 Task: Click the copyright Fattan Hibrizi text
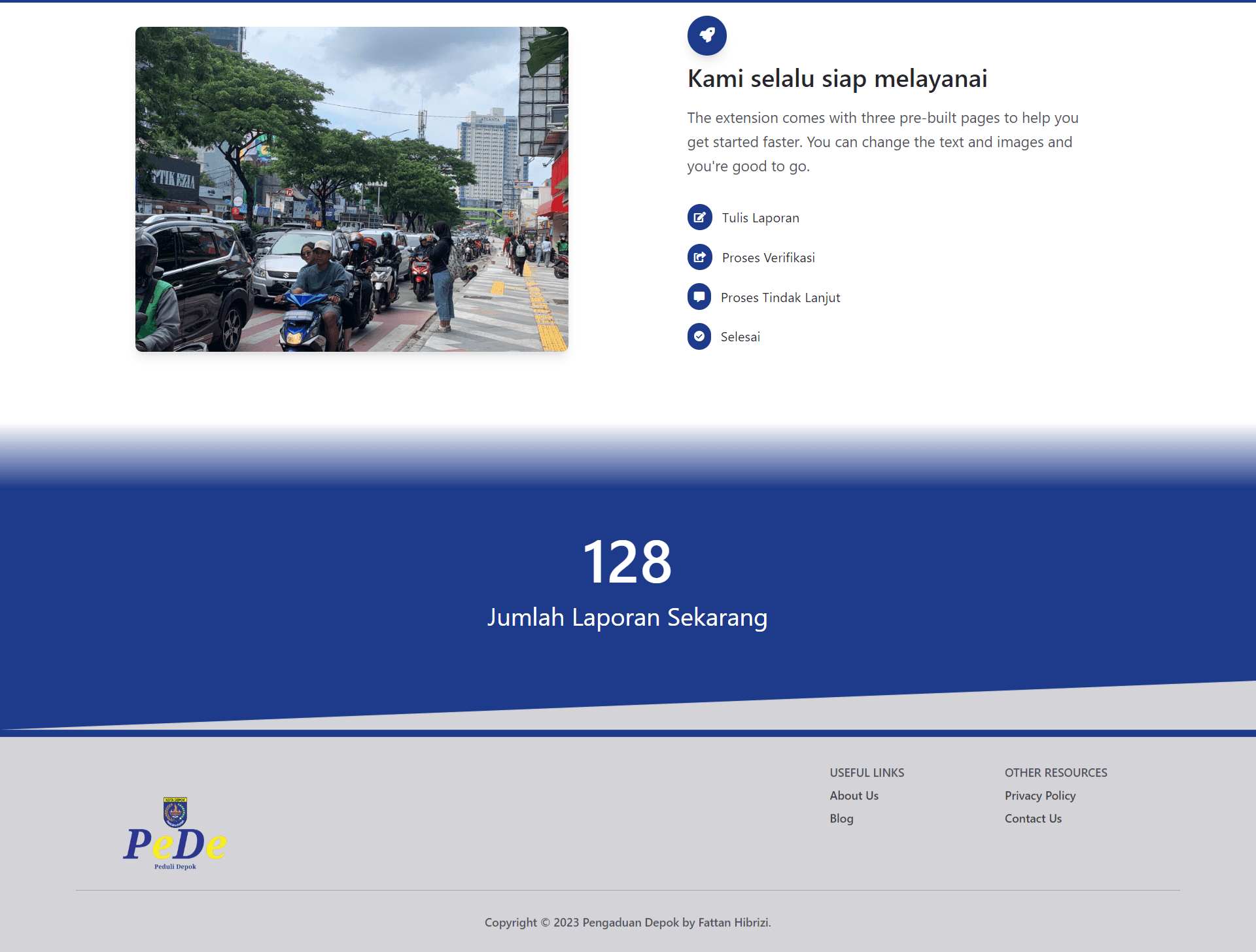(627, 923)
